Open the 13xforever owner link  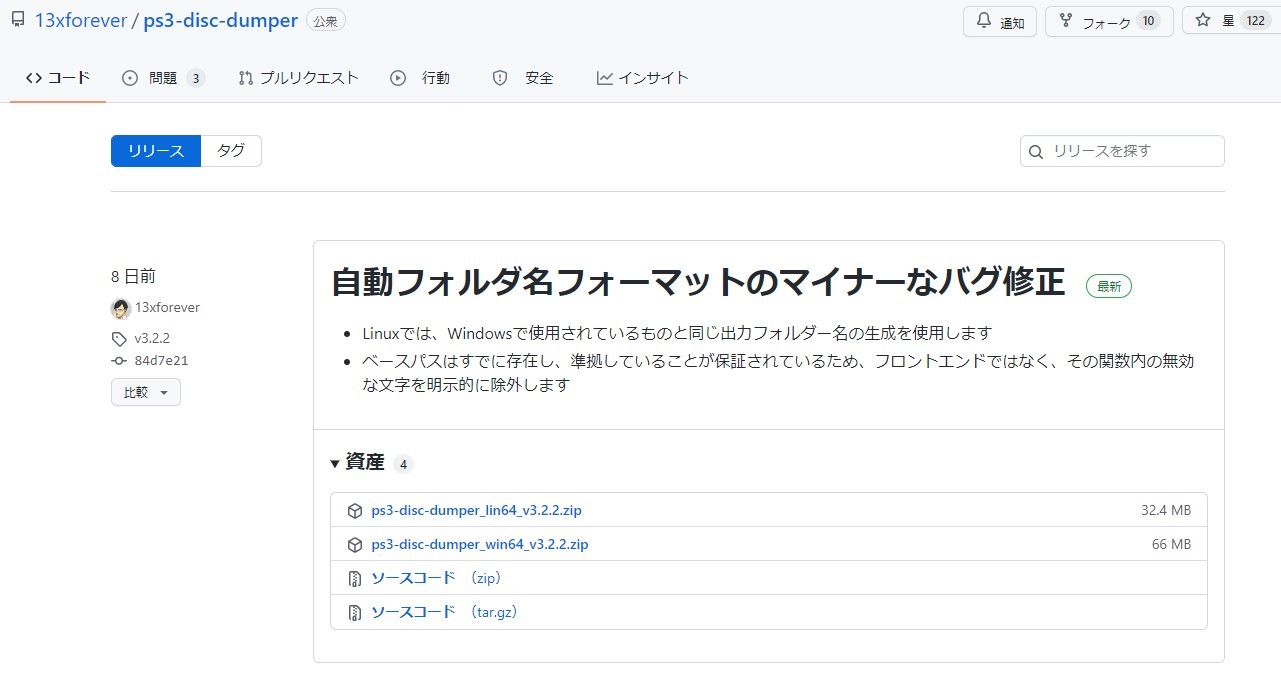[x=80, y=21]
